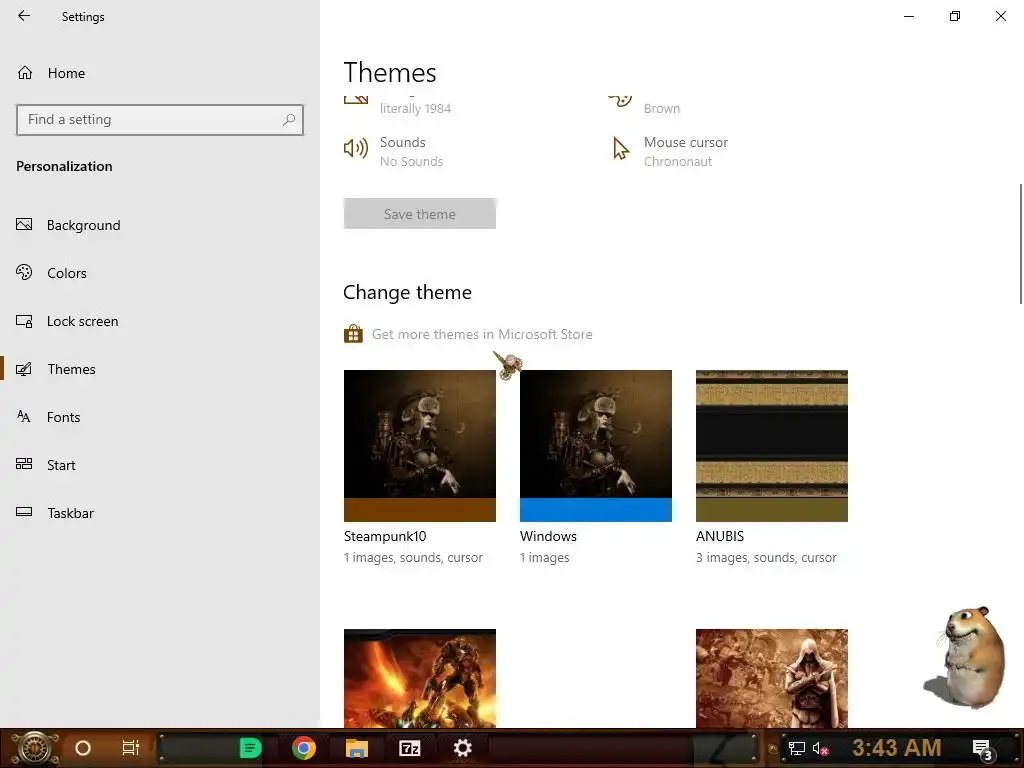Click the Steampunk10 theme name
The height and width of the screenshot is (768, 1024).
[385, 536]
